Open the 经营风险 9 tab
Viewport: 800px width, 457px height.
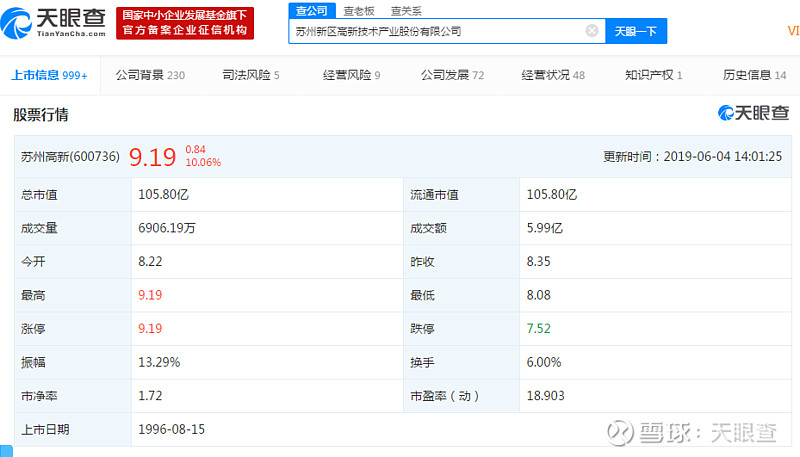point(352,75)
